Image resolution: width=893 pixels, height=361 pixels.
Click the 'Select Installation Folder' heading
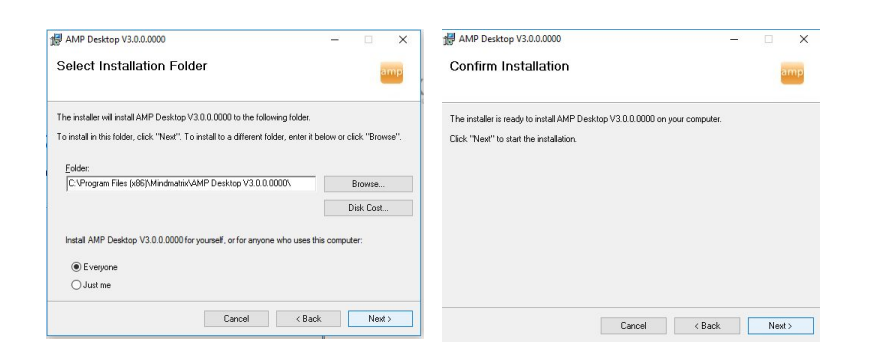(x=132, y=66)
